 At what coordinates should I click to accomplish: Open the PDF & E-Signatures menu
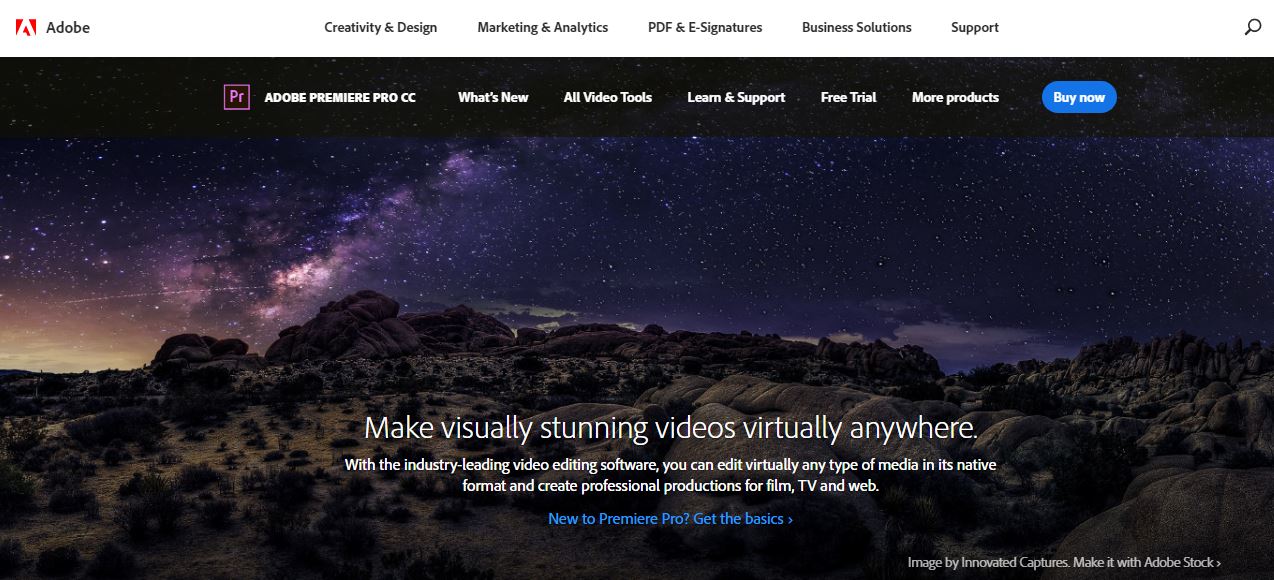(705, 28)
